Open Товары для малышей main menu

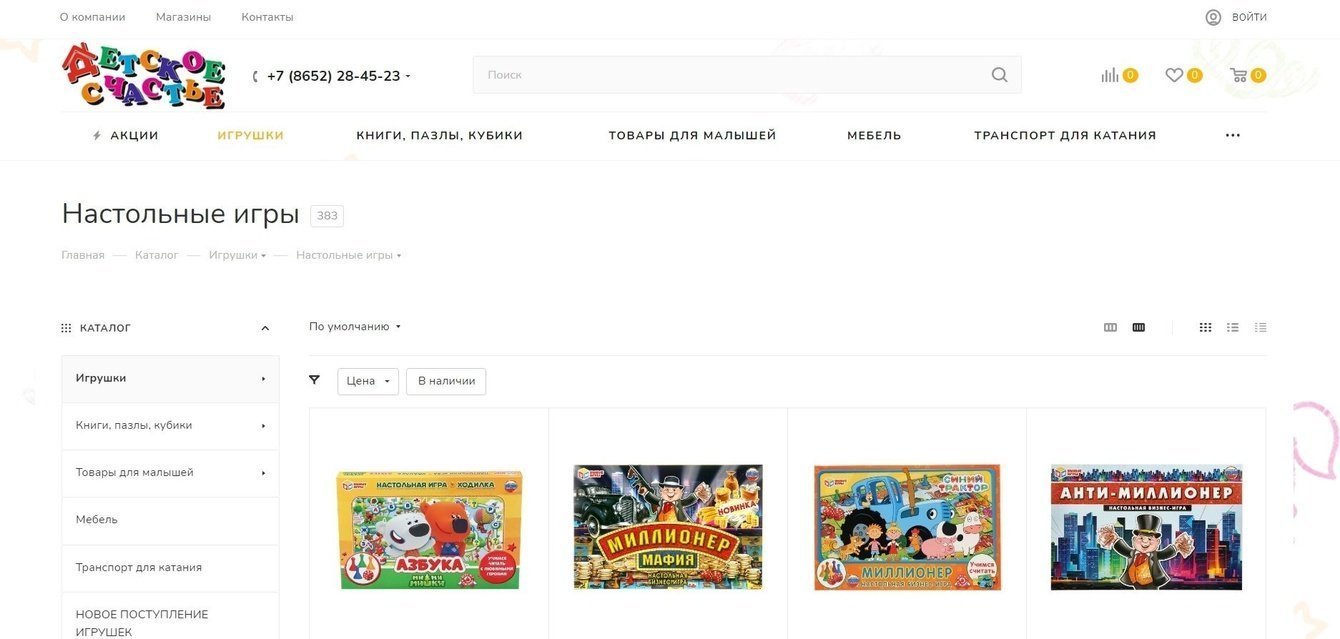[x=692, y=135]
